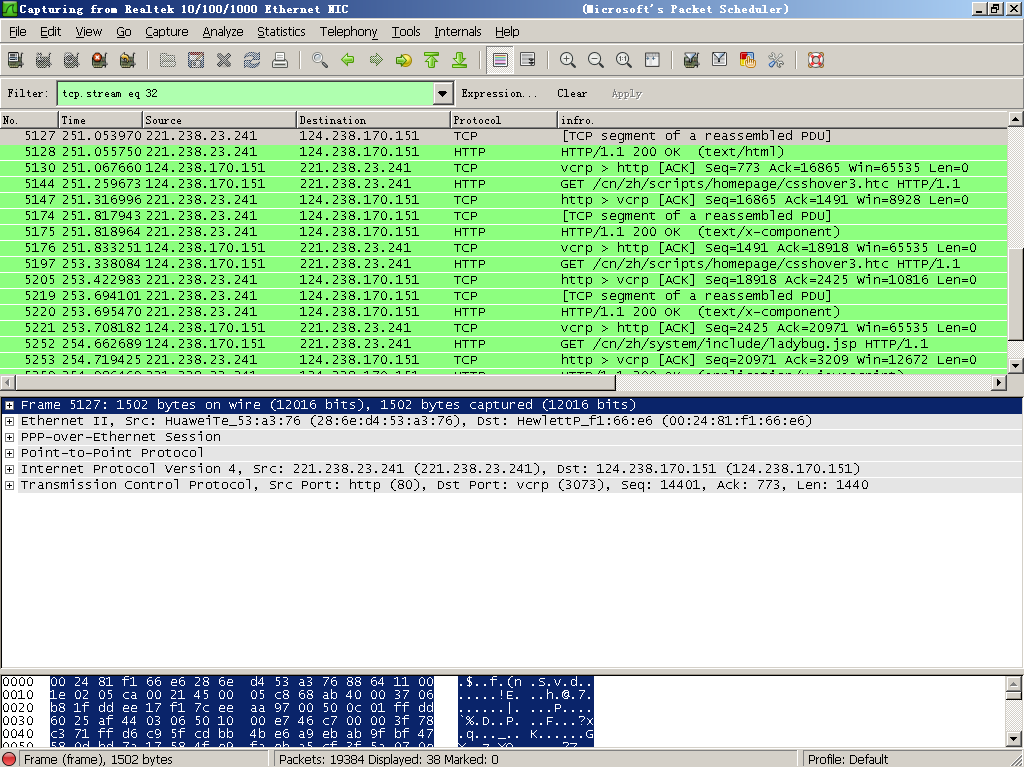The height and width of the screenshot is (768, 1024).
Task: Click the close capture file icon
Action: click(224, 60)
